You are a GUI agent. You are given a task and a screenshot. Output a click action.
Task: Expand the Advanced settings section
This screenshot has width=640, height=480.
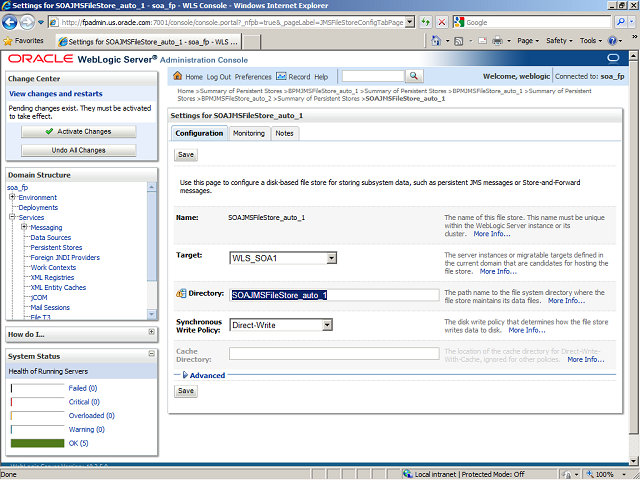coord(186,375)
